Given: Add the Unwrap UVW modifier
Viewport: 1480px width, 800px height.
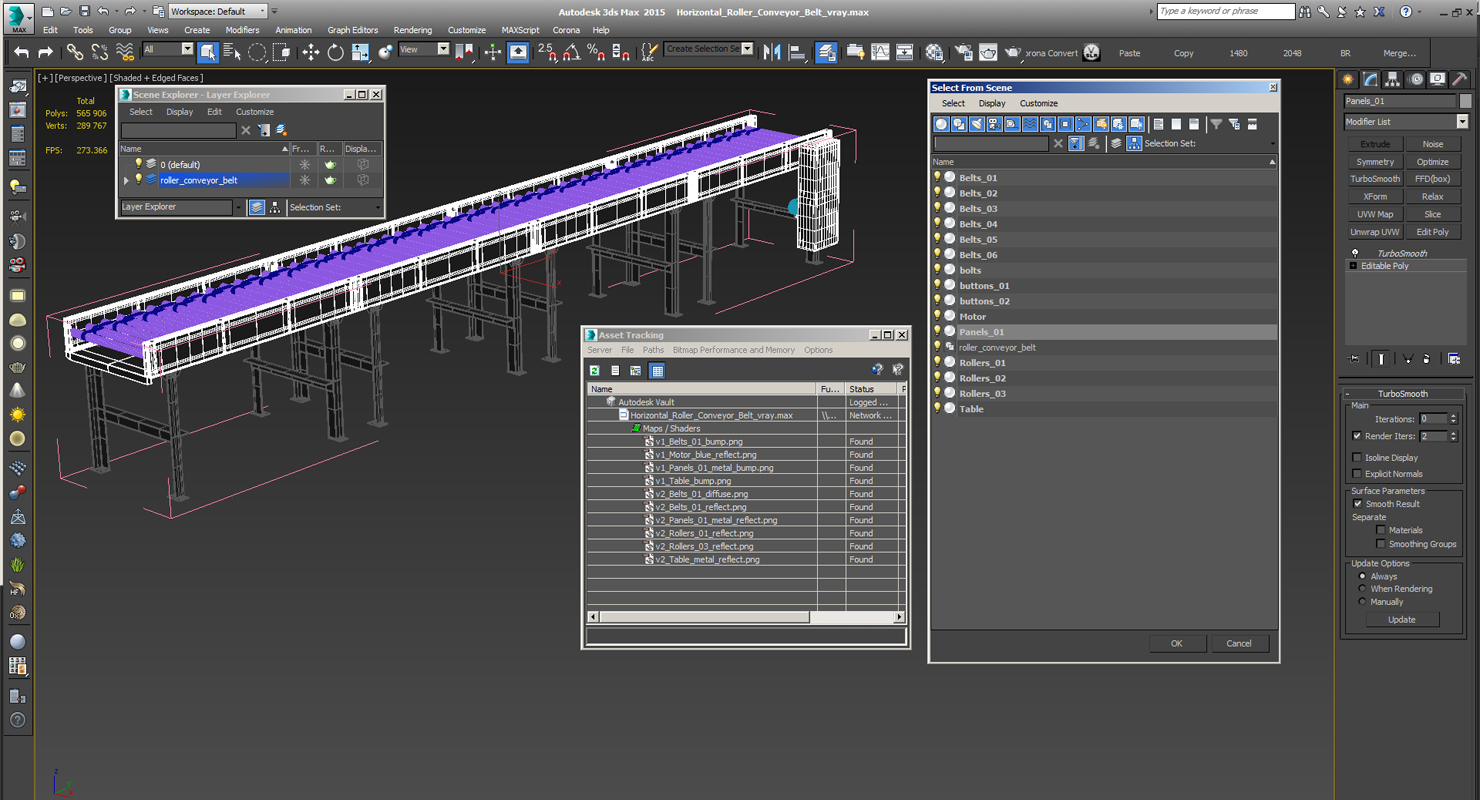Looking at the screenshot, I should click(x=1375, y=232).
